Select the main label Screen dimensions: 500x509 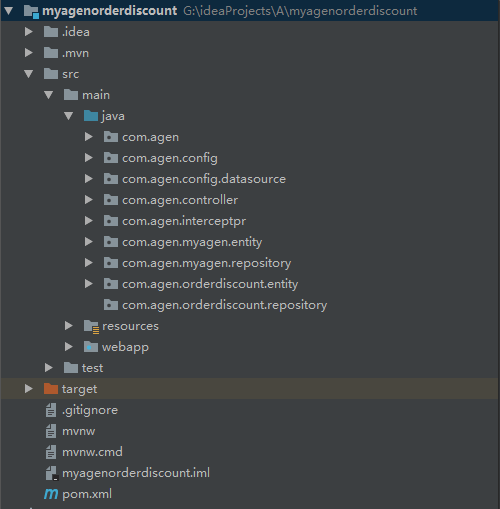pyautogui.click(x=96, y=95)
